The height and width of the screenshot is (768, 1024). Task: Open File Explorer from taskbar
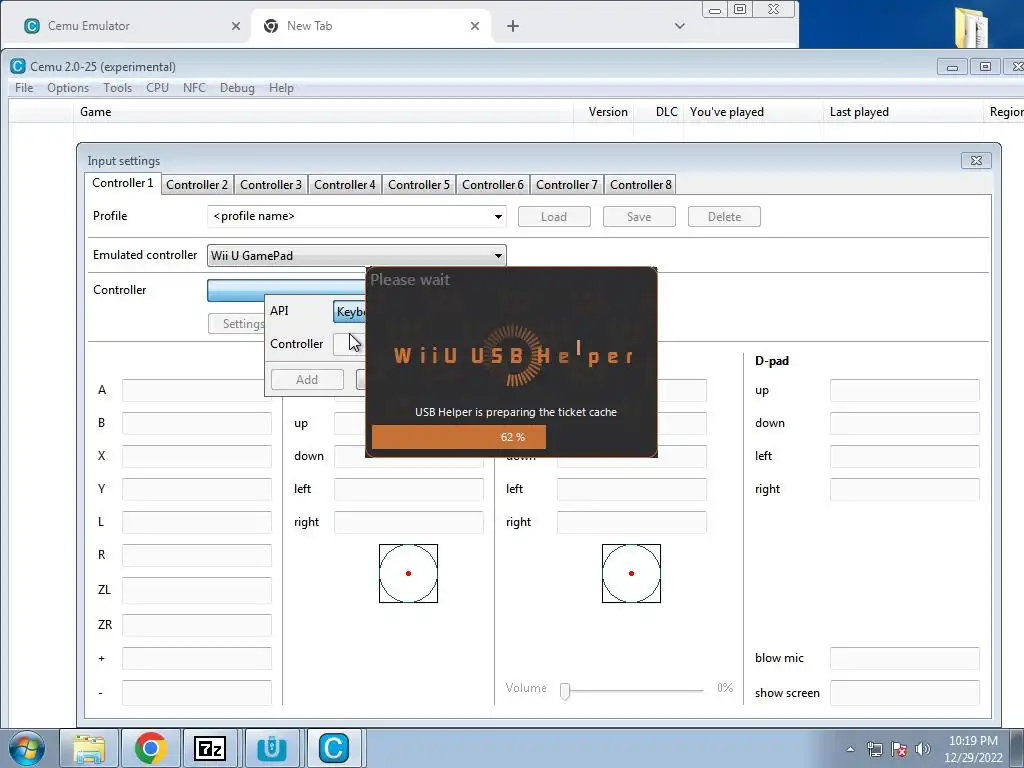[x=89, y=748]
